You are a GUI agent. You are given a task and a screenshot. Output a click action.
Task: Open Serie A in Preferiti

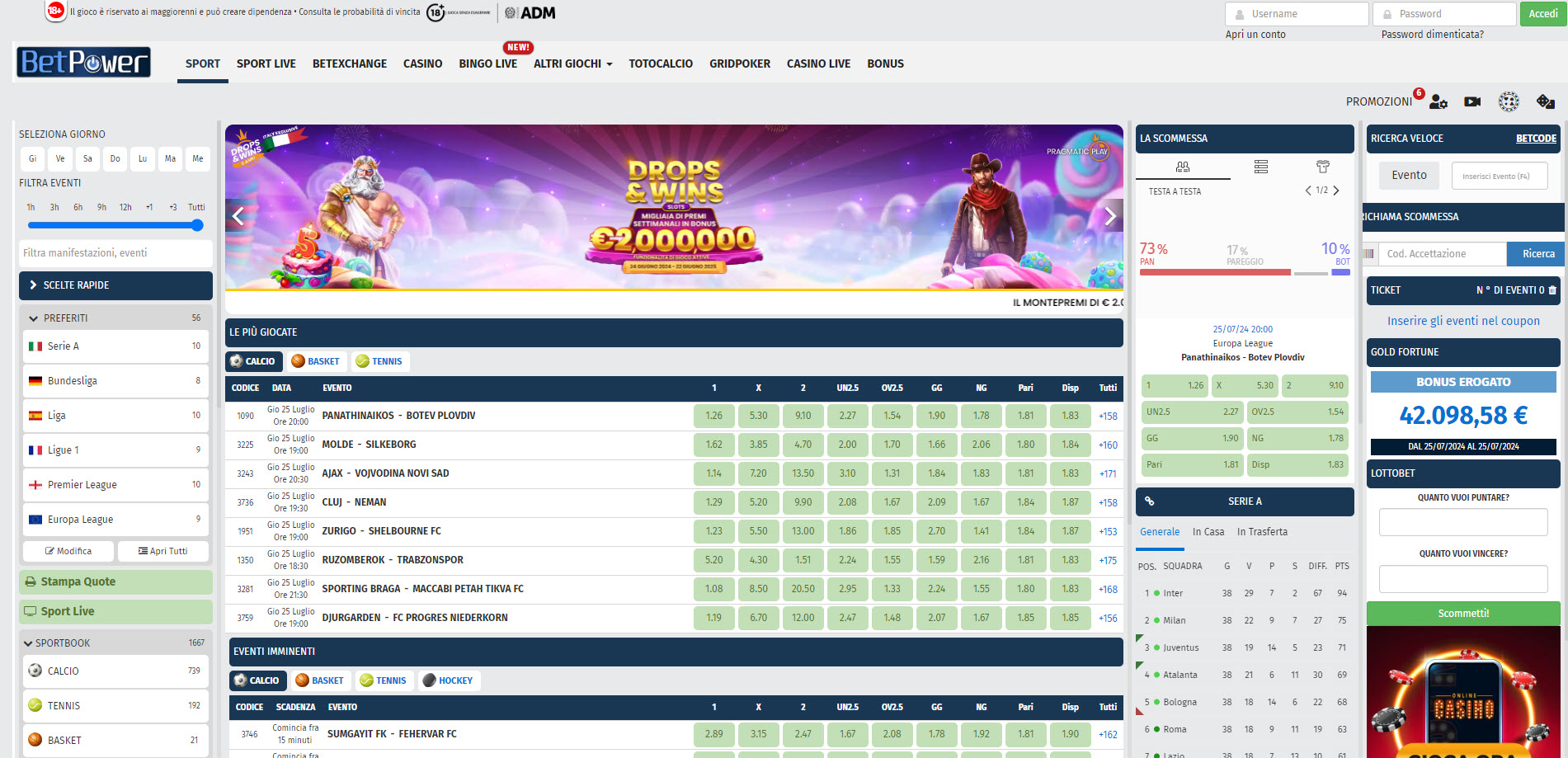[x=115, y=346]
